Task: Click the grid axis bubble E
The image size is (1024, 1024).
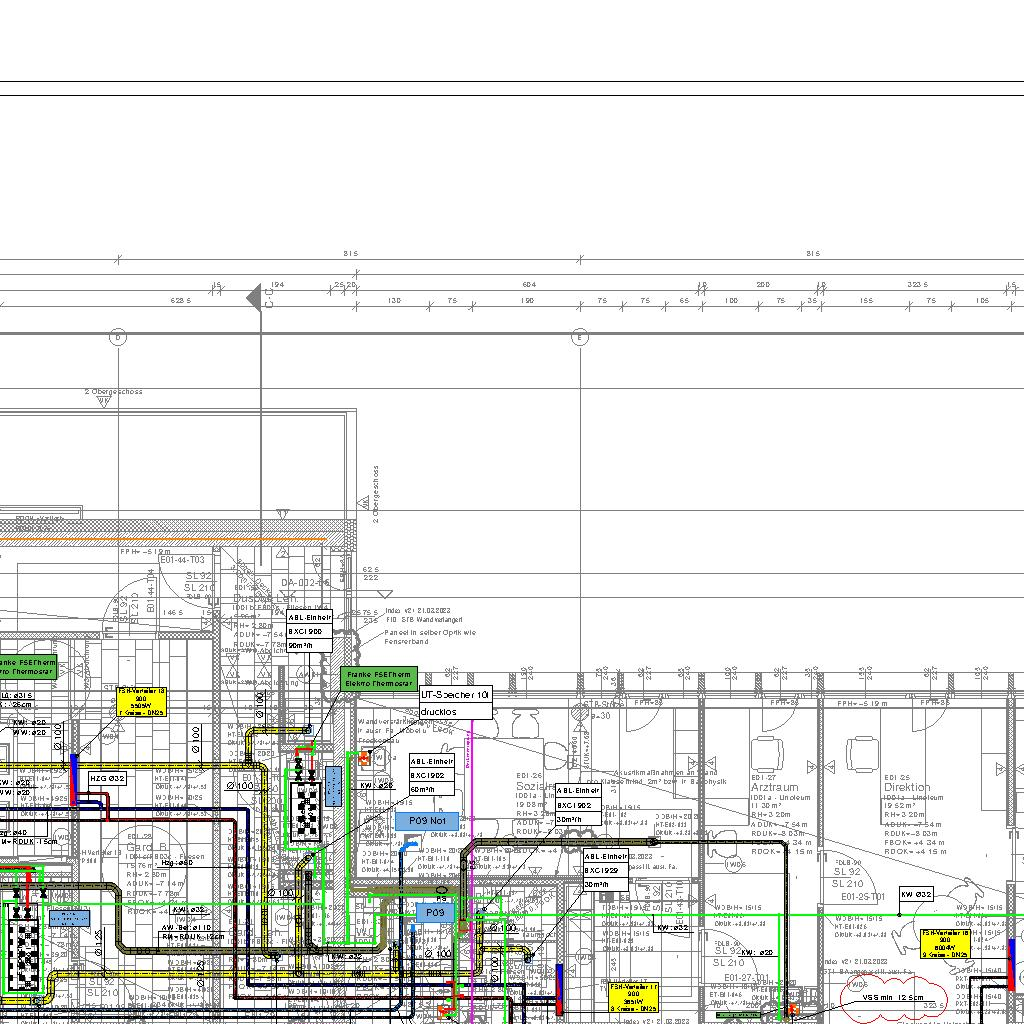Action: click(x=580, y=337)
